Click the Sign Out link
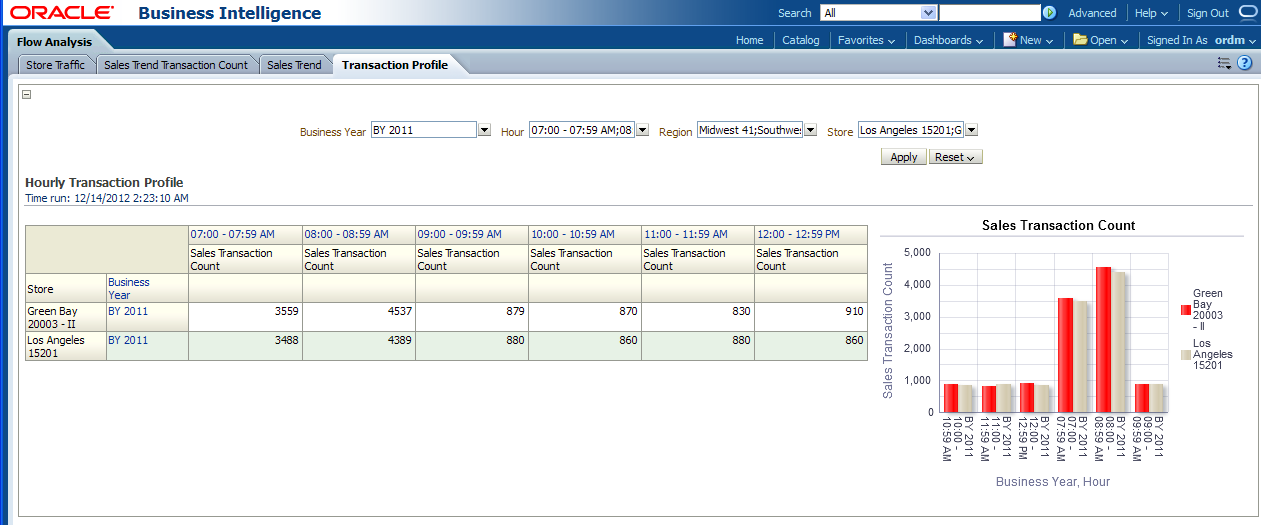Image resolution: width=1261 pixels, height=525 pixels. coord(1207,13)
